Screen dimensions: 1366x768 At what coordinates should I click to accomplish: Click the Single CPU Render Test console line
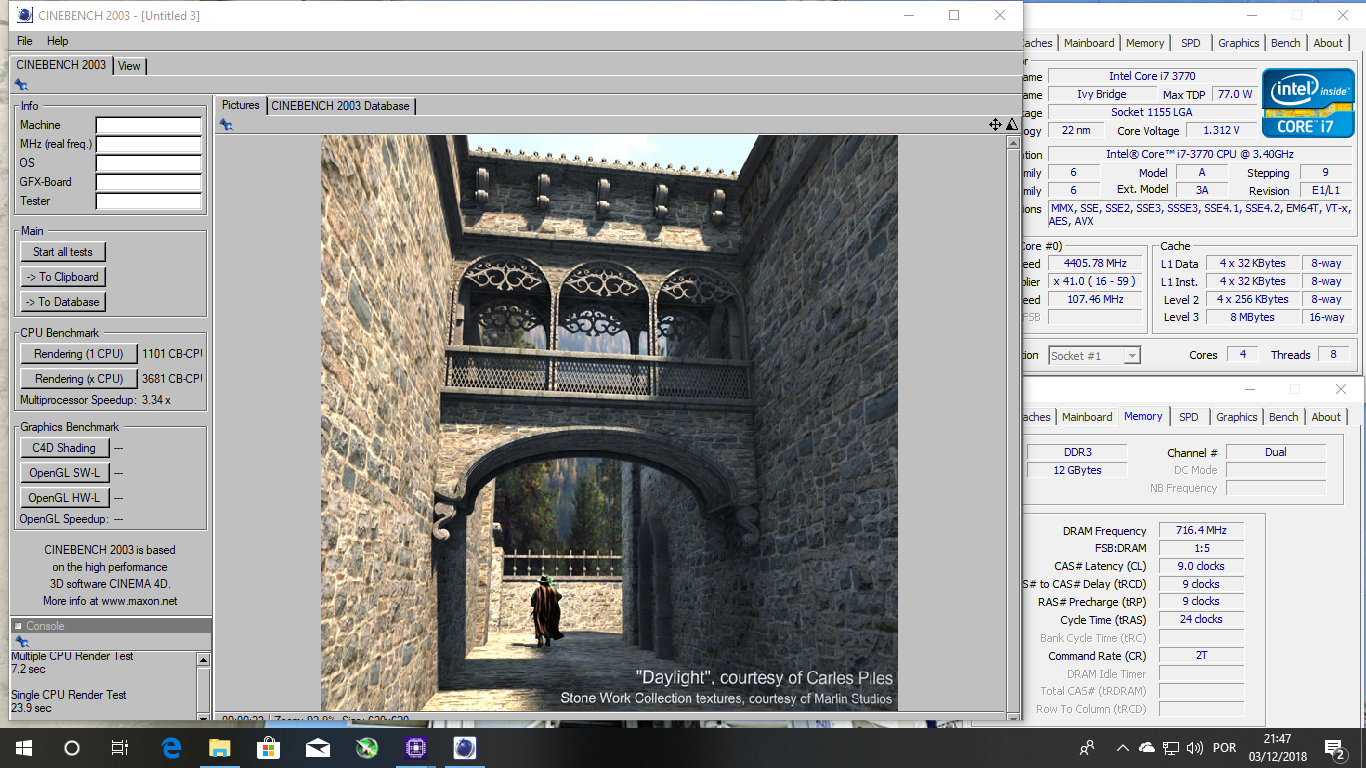[69, 694]
